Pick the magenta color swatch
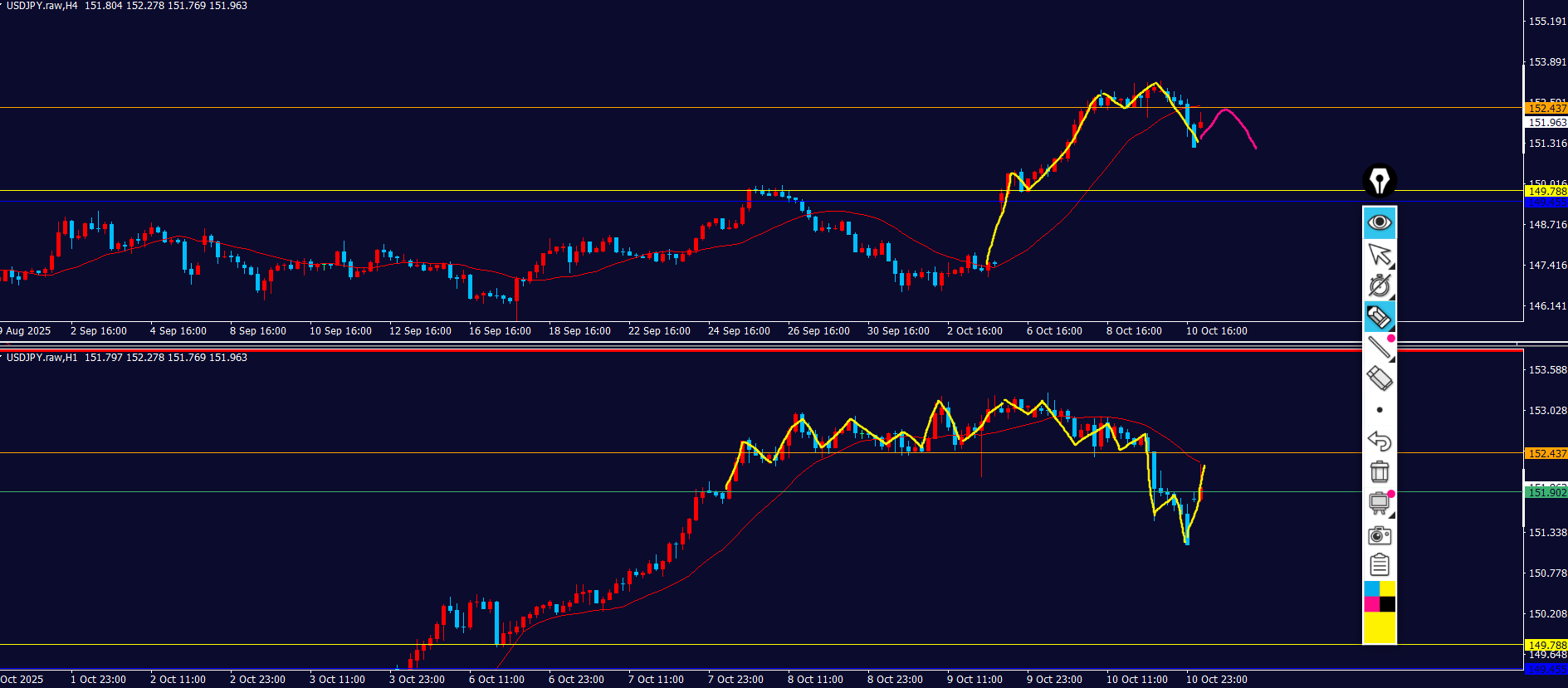Image resolution: width=1568 pixels, height=688 pixels. point(1371,604)
